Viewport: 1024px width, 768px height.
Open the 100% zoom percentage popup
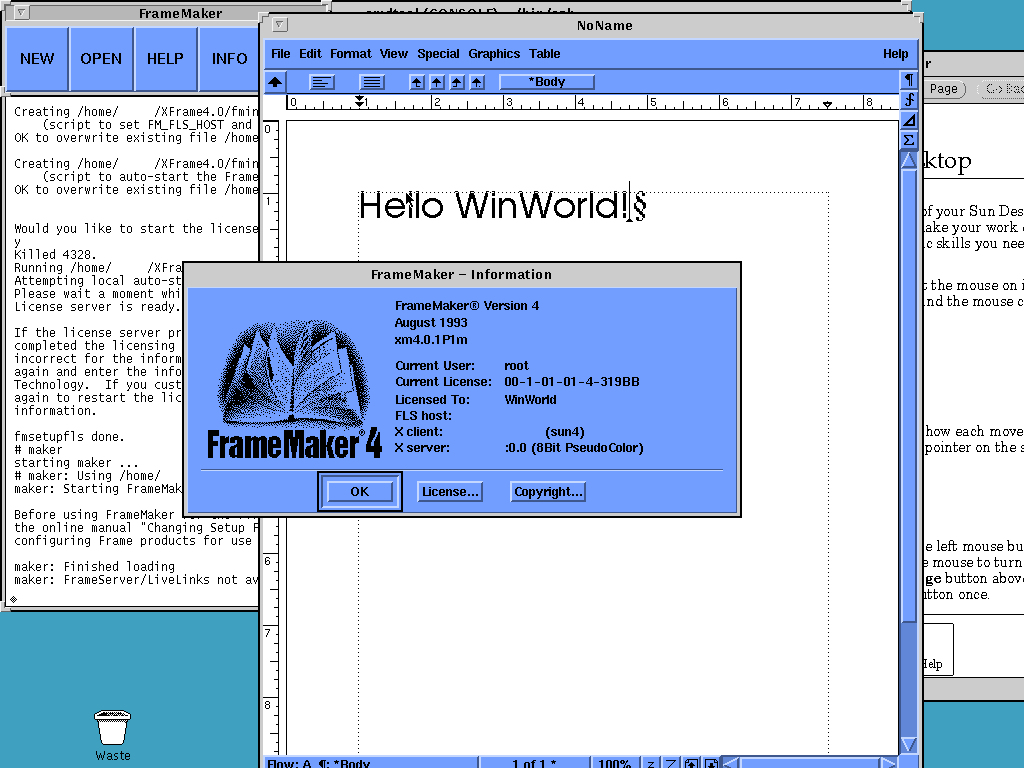click(x=615, y=763)
